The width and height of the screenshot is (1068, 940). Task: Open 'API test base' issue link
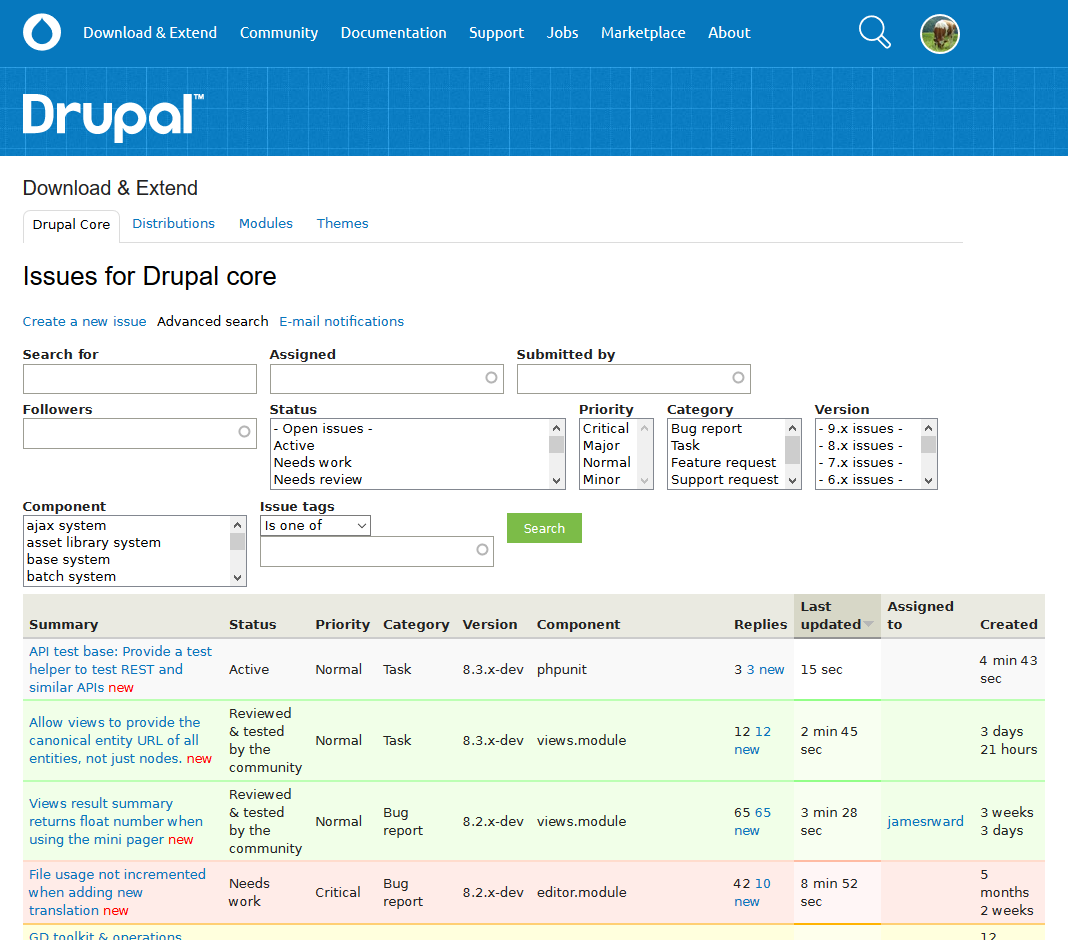coord(120,669)
